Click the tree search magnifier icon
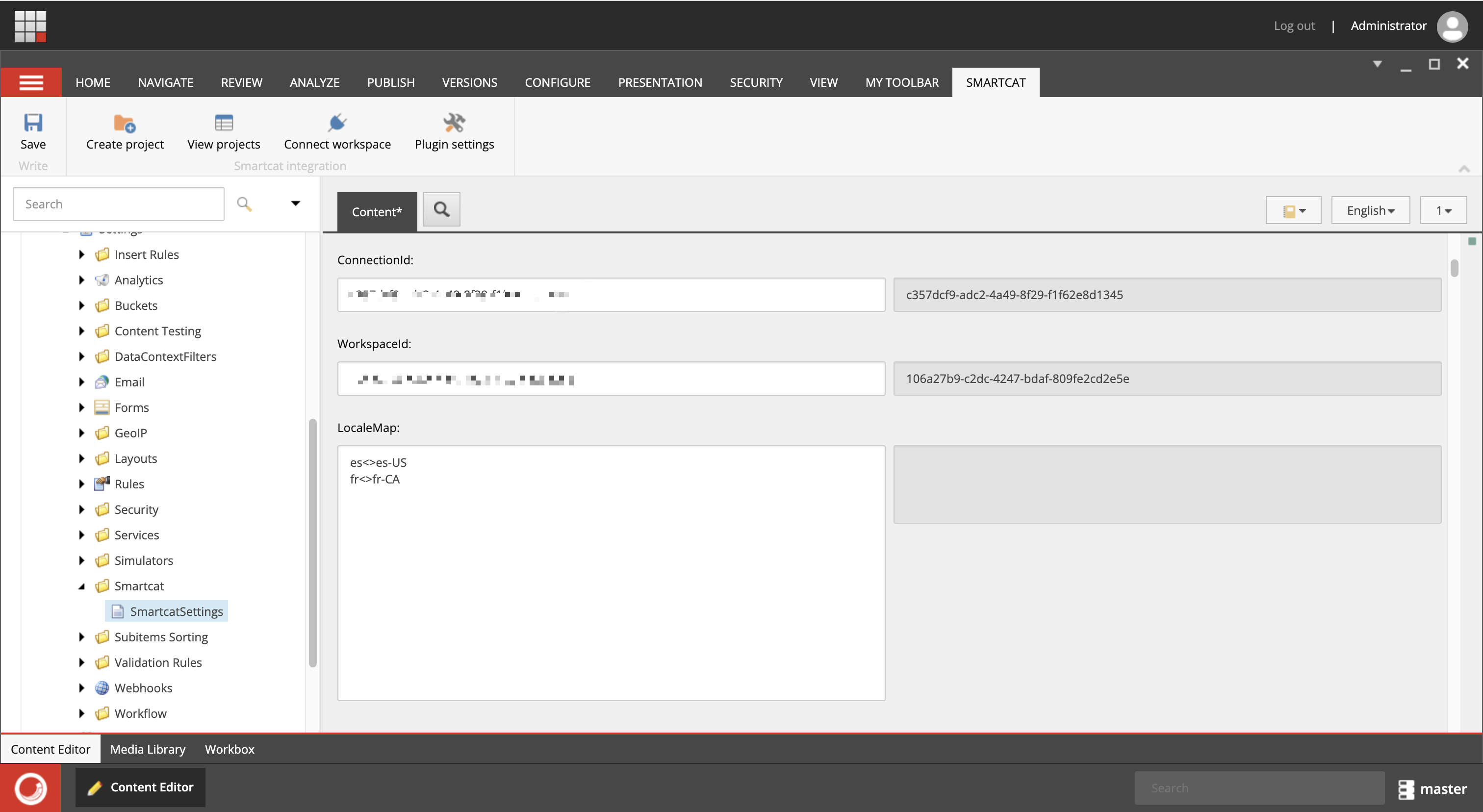Screen dimensions: 1483x812 (244, 203)
